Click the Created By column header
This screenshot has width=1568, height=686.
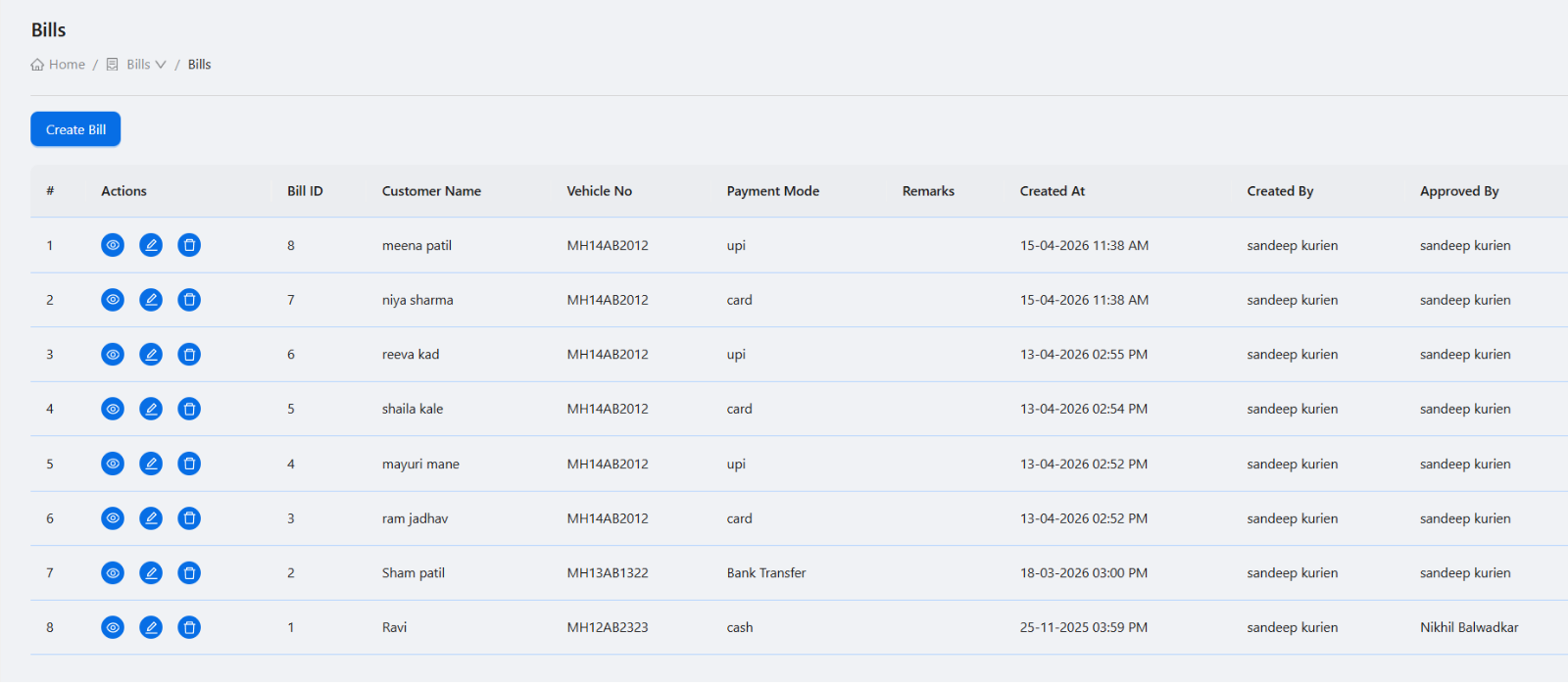click(1280, 191)
